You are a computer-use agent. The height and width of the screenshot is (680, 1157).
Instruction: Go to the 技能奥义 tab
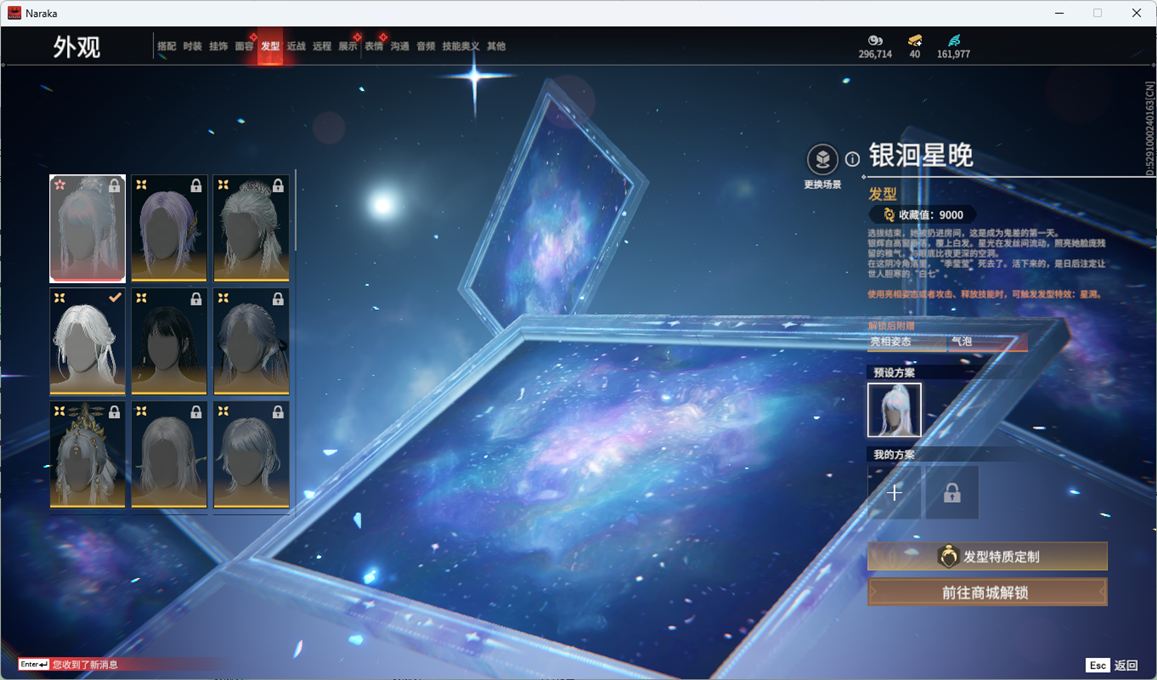pyautogui.click(x=461, y=46)
